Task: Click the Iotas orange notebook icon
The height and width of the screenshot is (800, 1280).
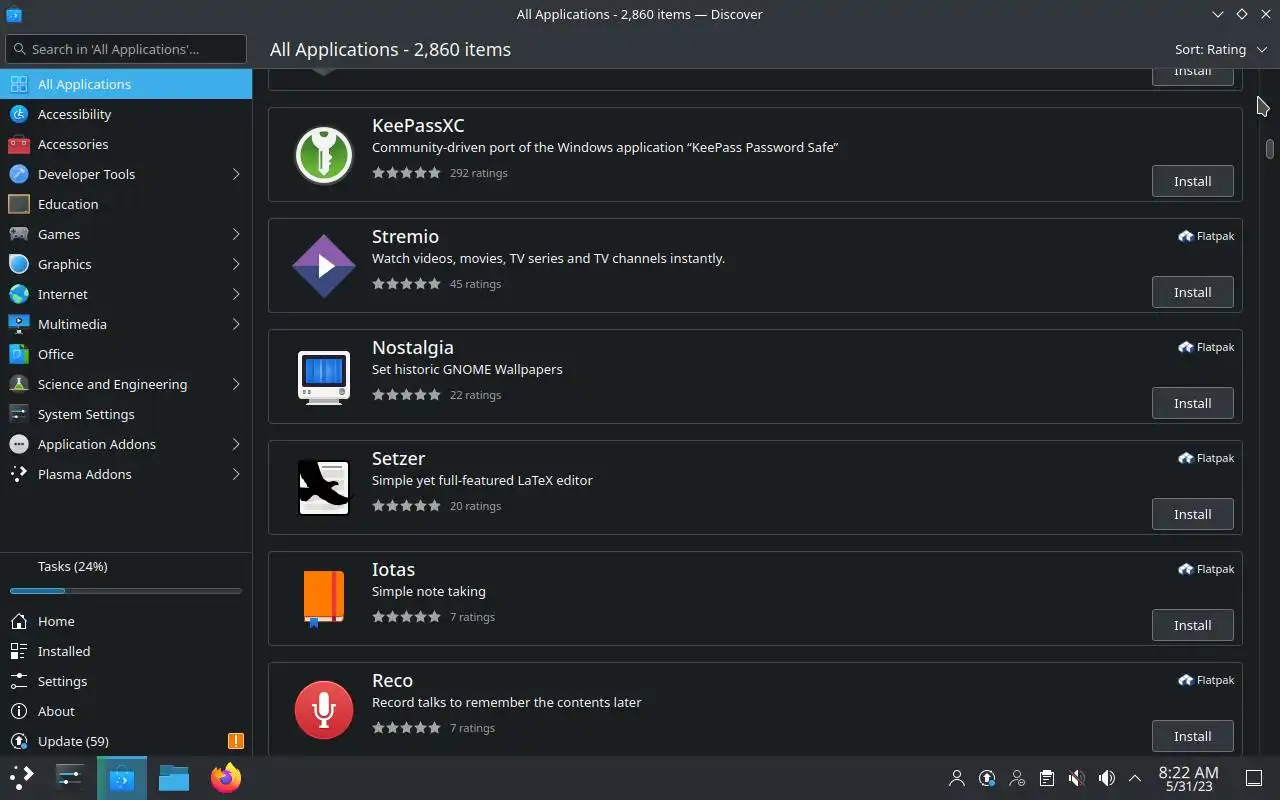Action: coord(324,599)
